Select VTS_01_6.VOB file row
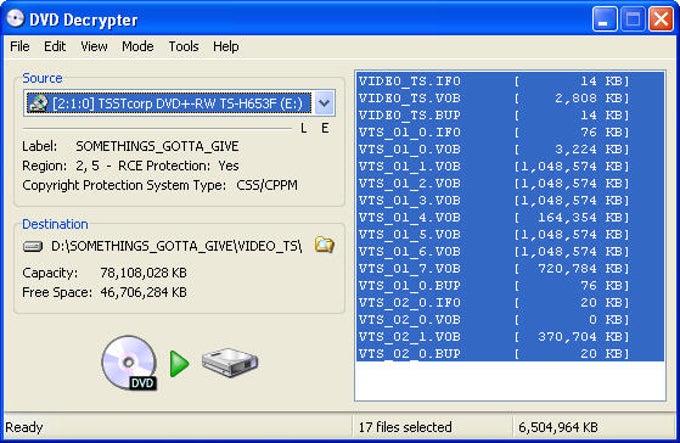This screenshot has height=443, width=680. coord(510,252)
